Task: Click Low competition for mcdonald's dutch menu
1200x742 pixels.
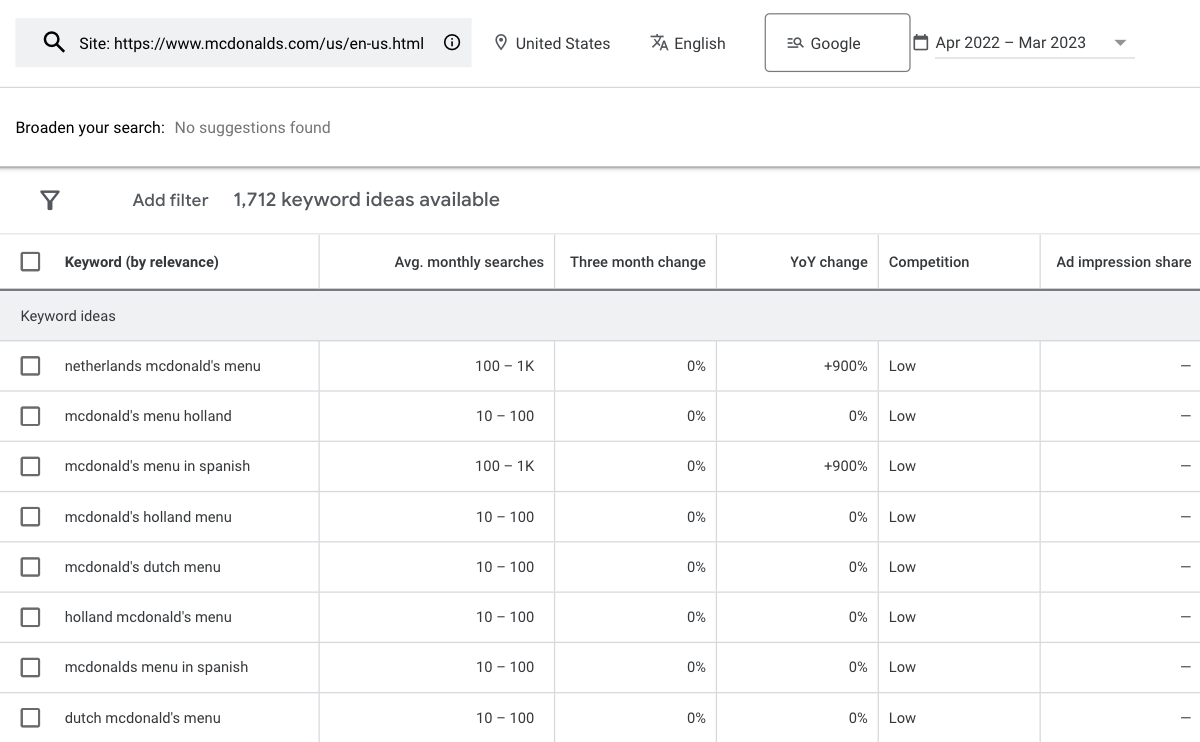Action: click(x=902, y=567)
